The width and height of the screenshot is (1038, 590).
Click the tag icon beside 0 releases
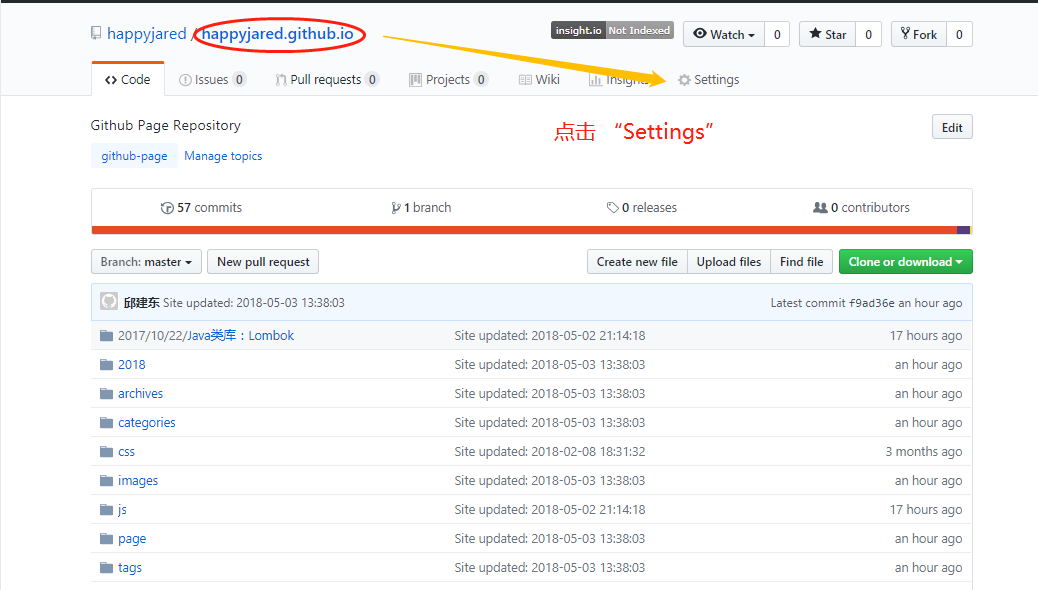(612, 208)
